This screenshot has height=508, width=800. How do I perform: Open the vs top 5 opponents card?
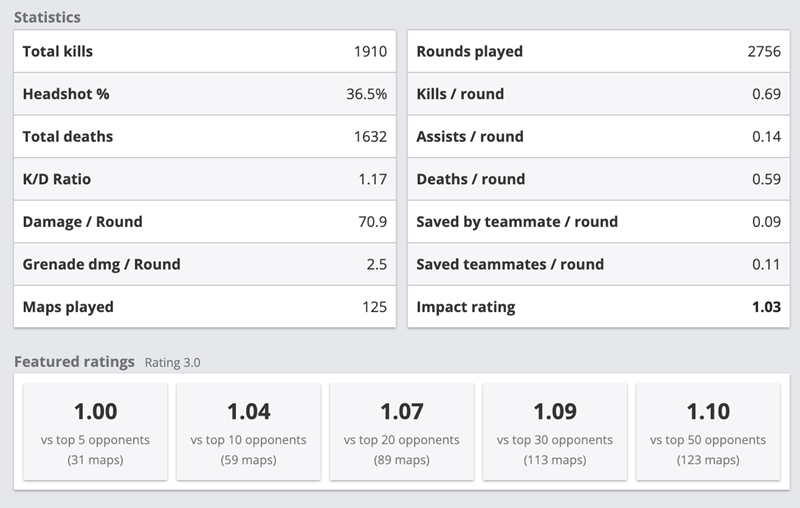95,431
